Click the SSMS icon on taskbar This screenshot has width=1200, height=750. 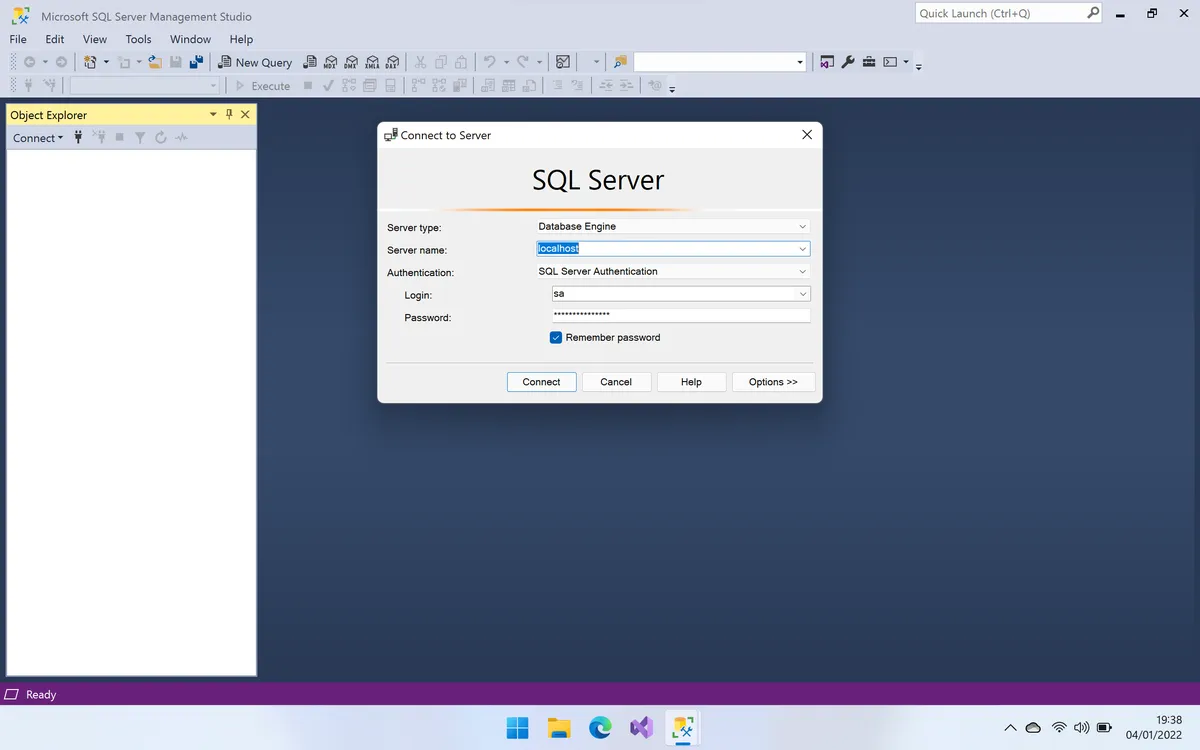pyautogui.click(x=683, y=728)
